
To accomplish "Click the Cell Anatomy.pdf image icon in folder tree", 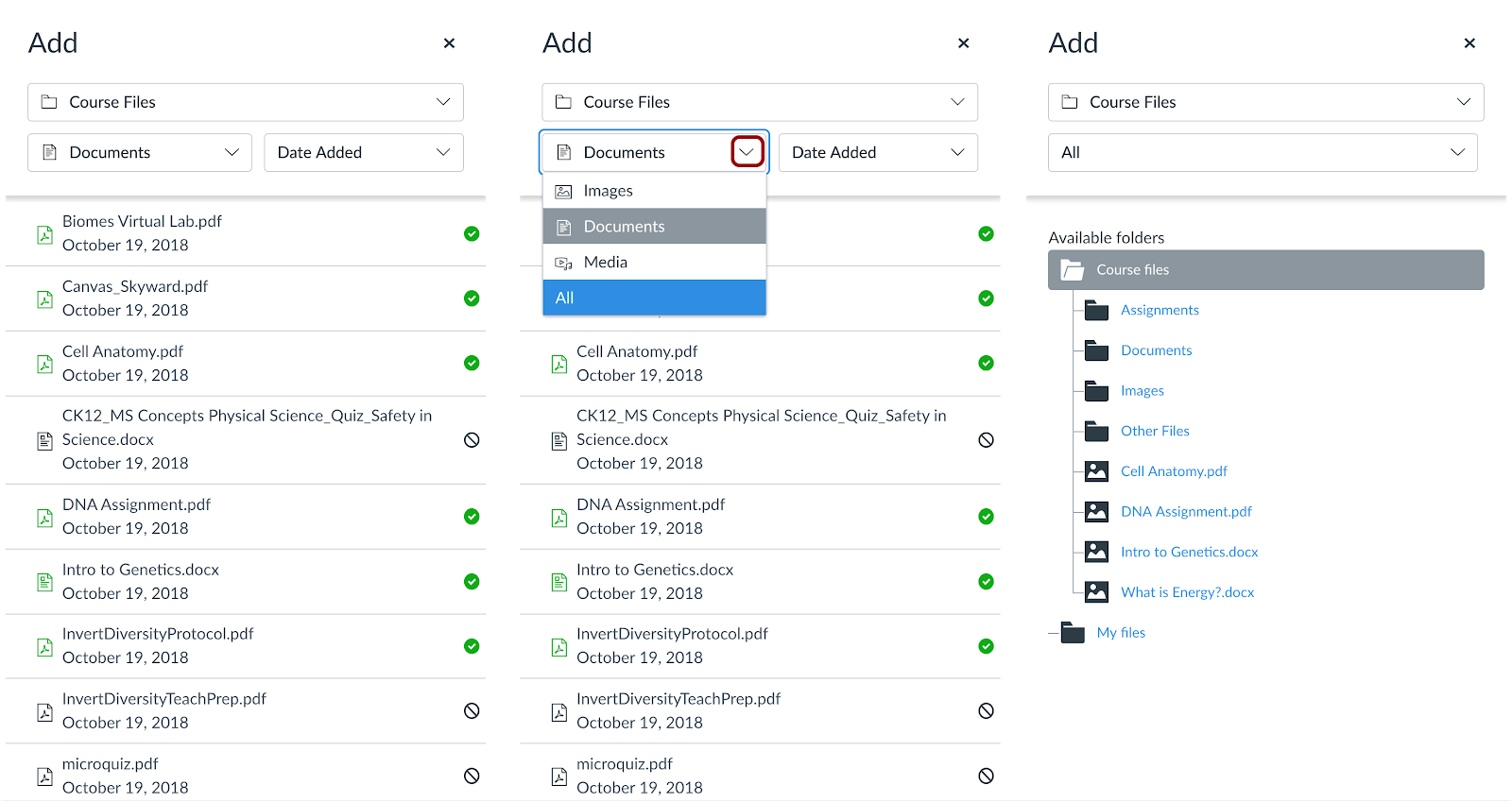I will click(x=1096, y=471).
